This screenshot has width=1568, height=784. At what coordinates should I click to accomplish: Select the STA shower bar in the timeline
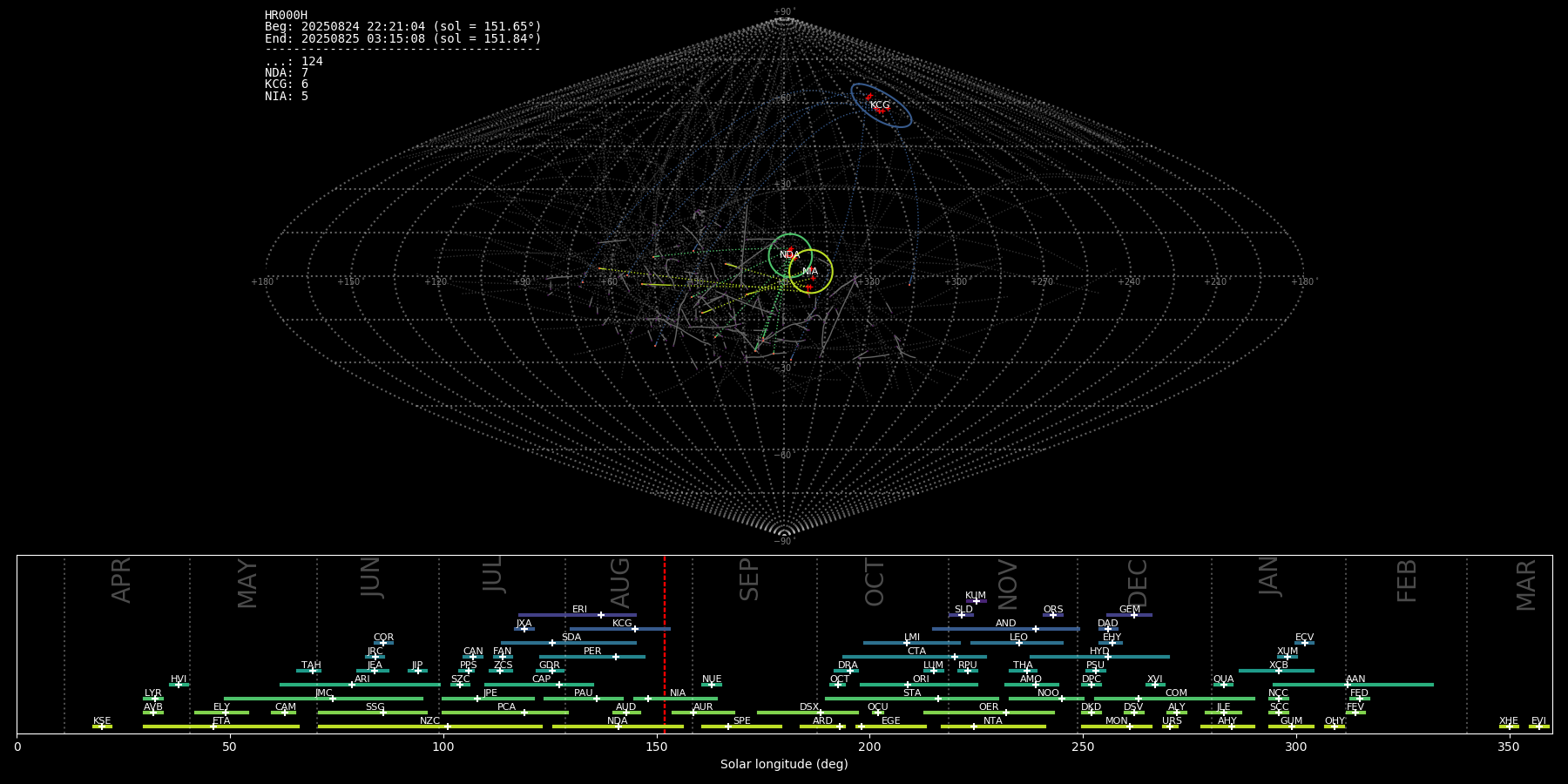tap(912, 699)
